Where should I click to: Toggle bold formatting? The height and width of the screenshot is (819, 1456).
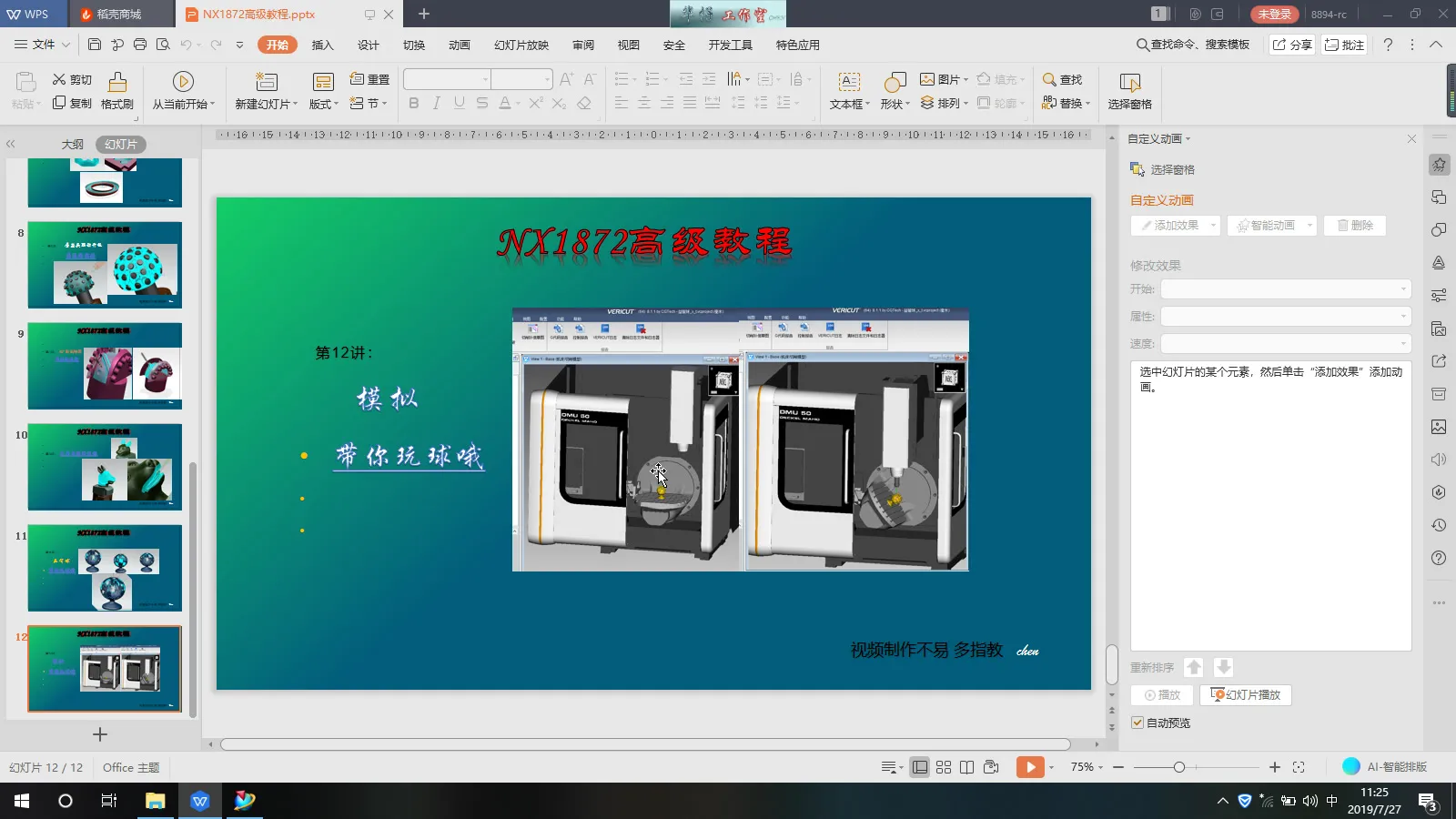[x=413, y=103]
